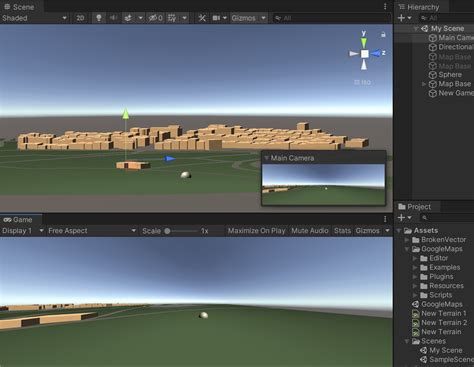Collapse the GoogleMaps folder
Viewport: 474px width, 367px height.
[x=407, y=249]
